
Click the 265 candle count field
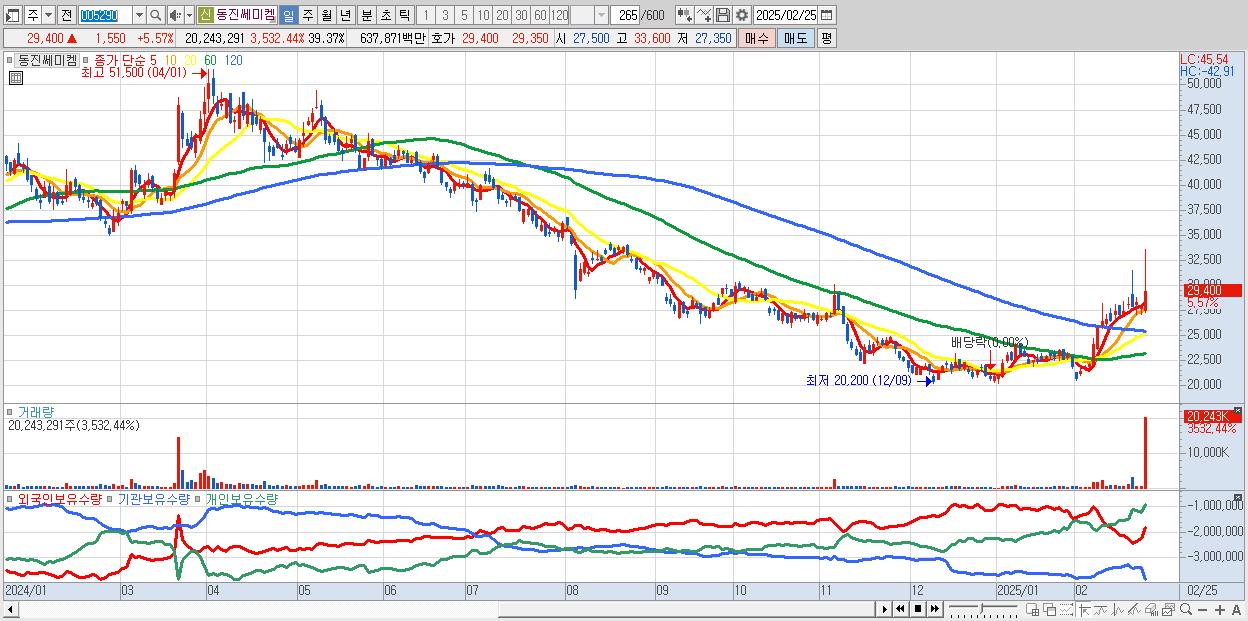pyautogui.click(x=626, y=15)
